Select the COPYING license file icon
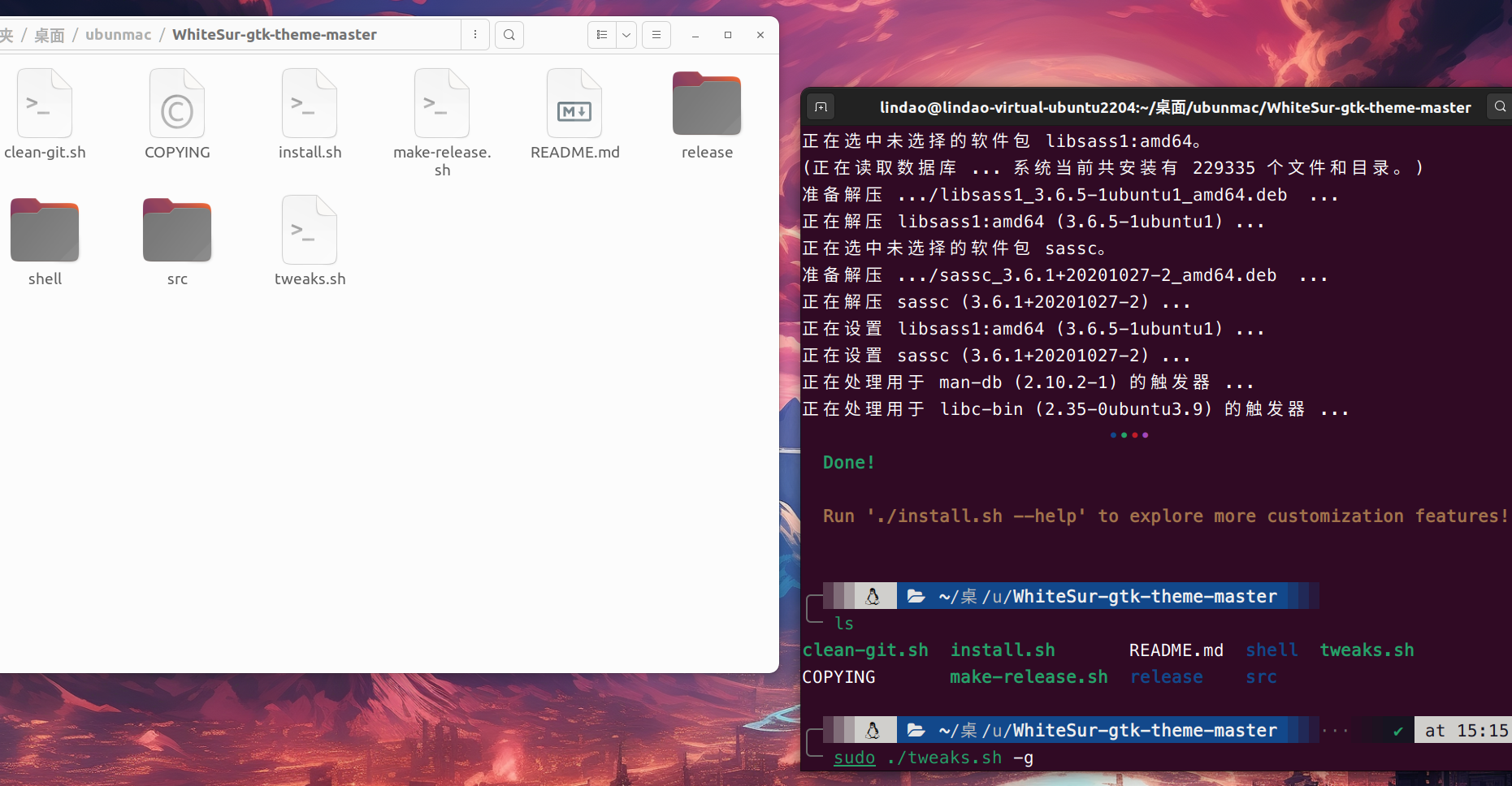The image size is (1512, 786). (177, 103)
